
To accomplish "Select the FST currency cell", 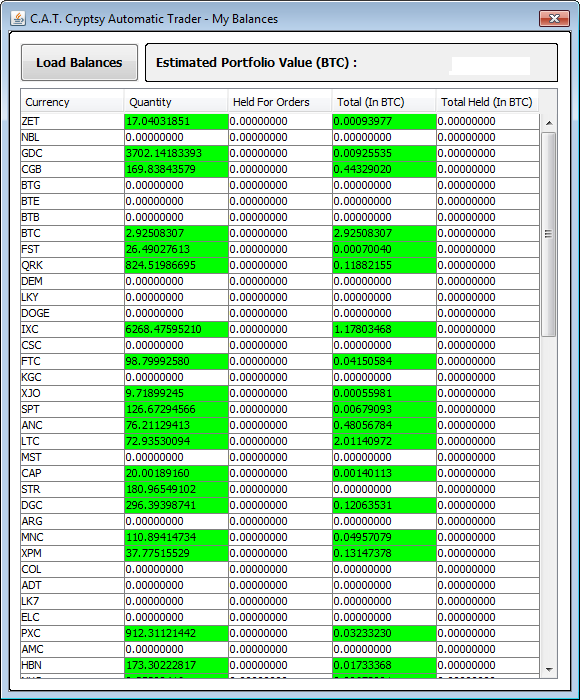I will (x=72, y=250).
